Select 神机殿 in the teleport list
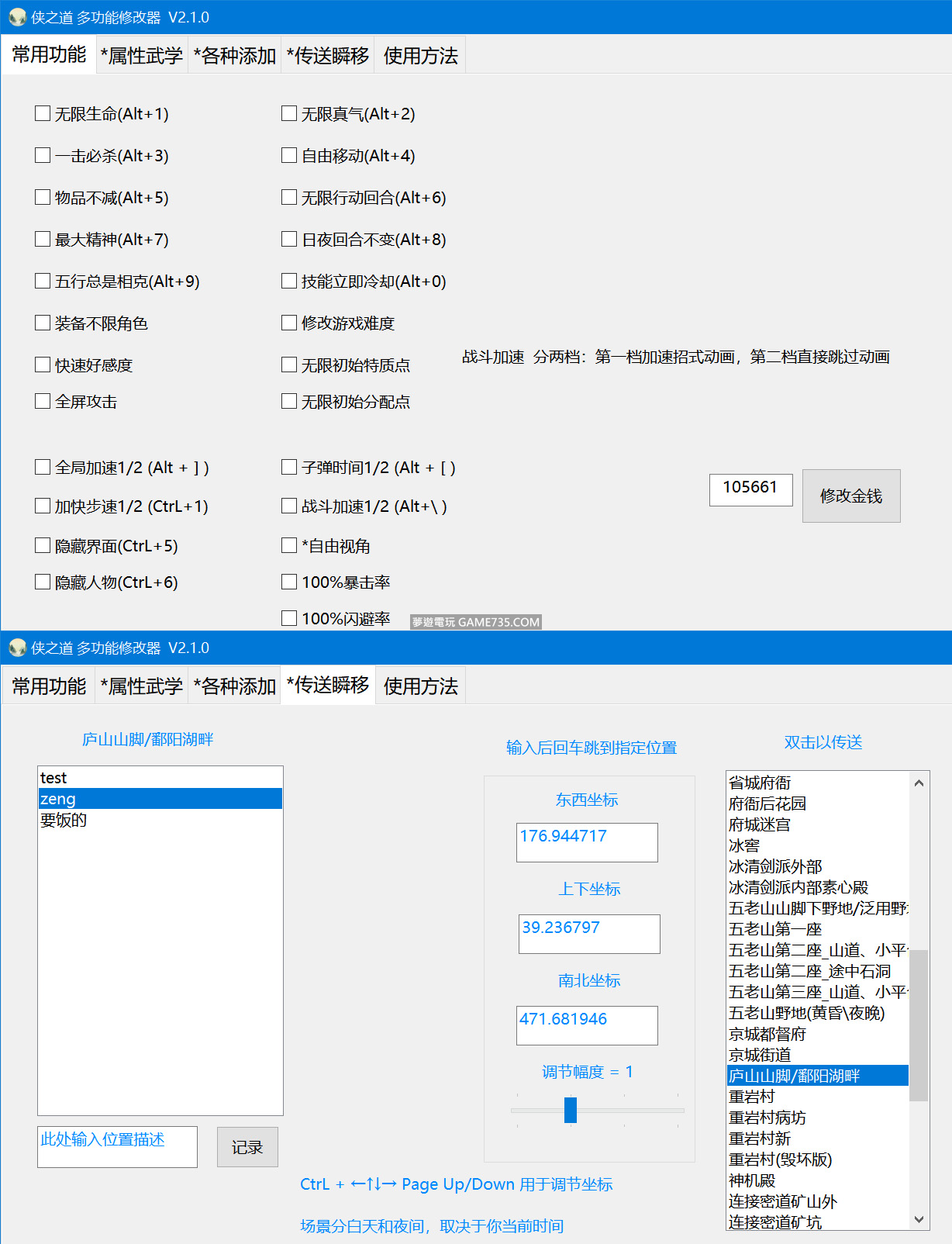The height and width of the screenshot is (1244, 952). (x=752, y=1180)
